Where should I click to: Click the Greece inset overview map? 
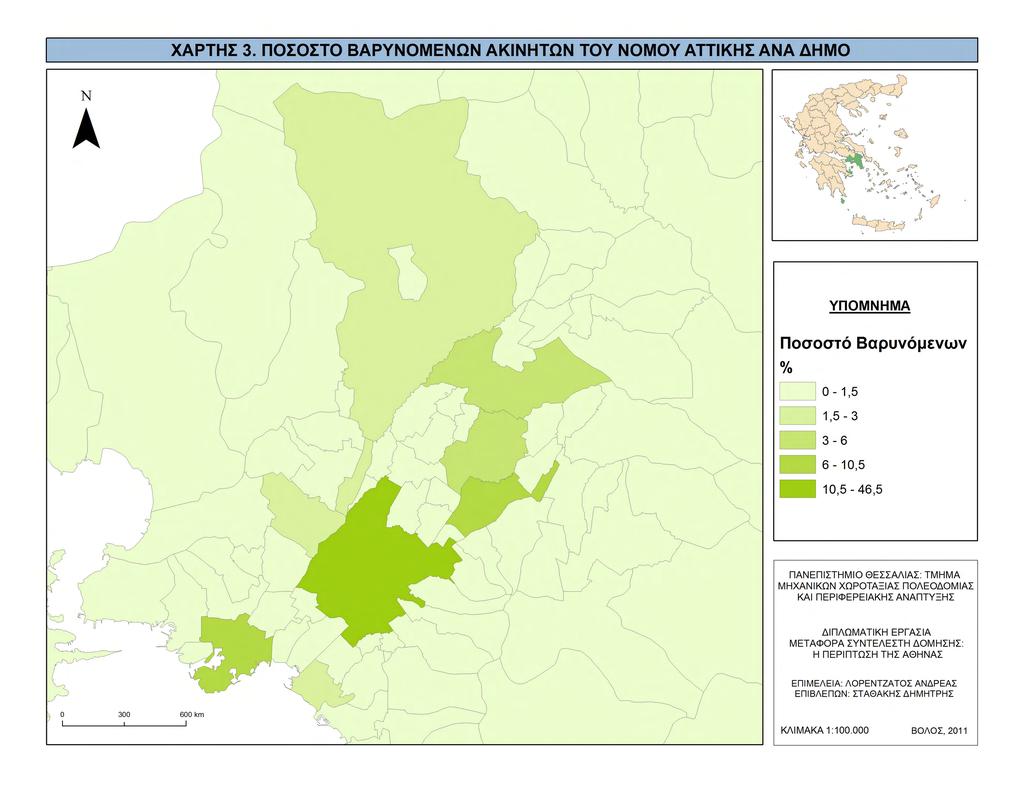coord(874,155)
